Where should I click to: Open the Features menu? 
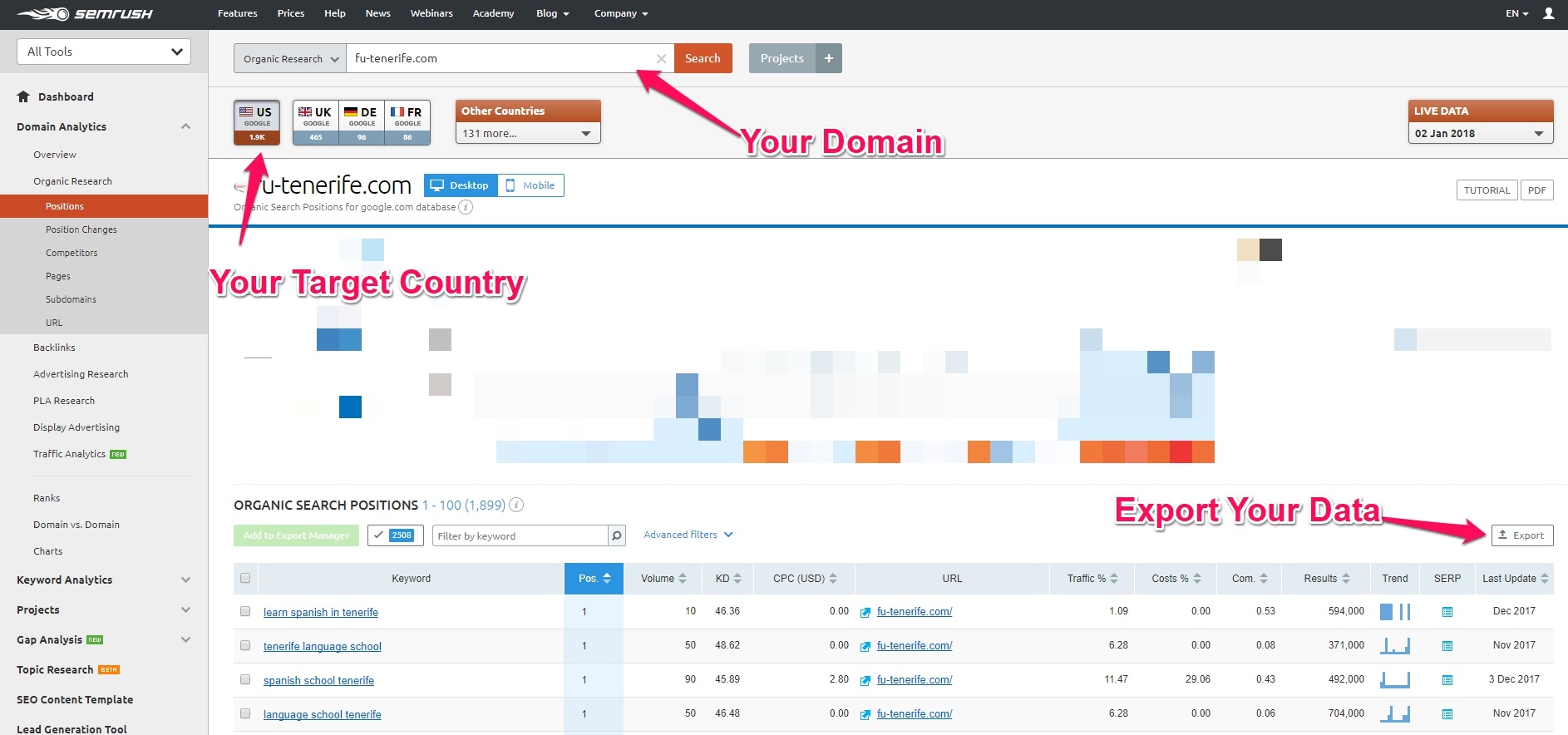[x=238, y=13]
